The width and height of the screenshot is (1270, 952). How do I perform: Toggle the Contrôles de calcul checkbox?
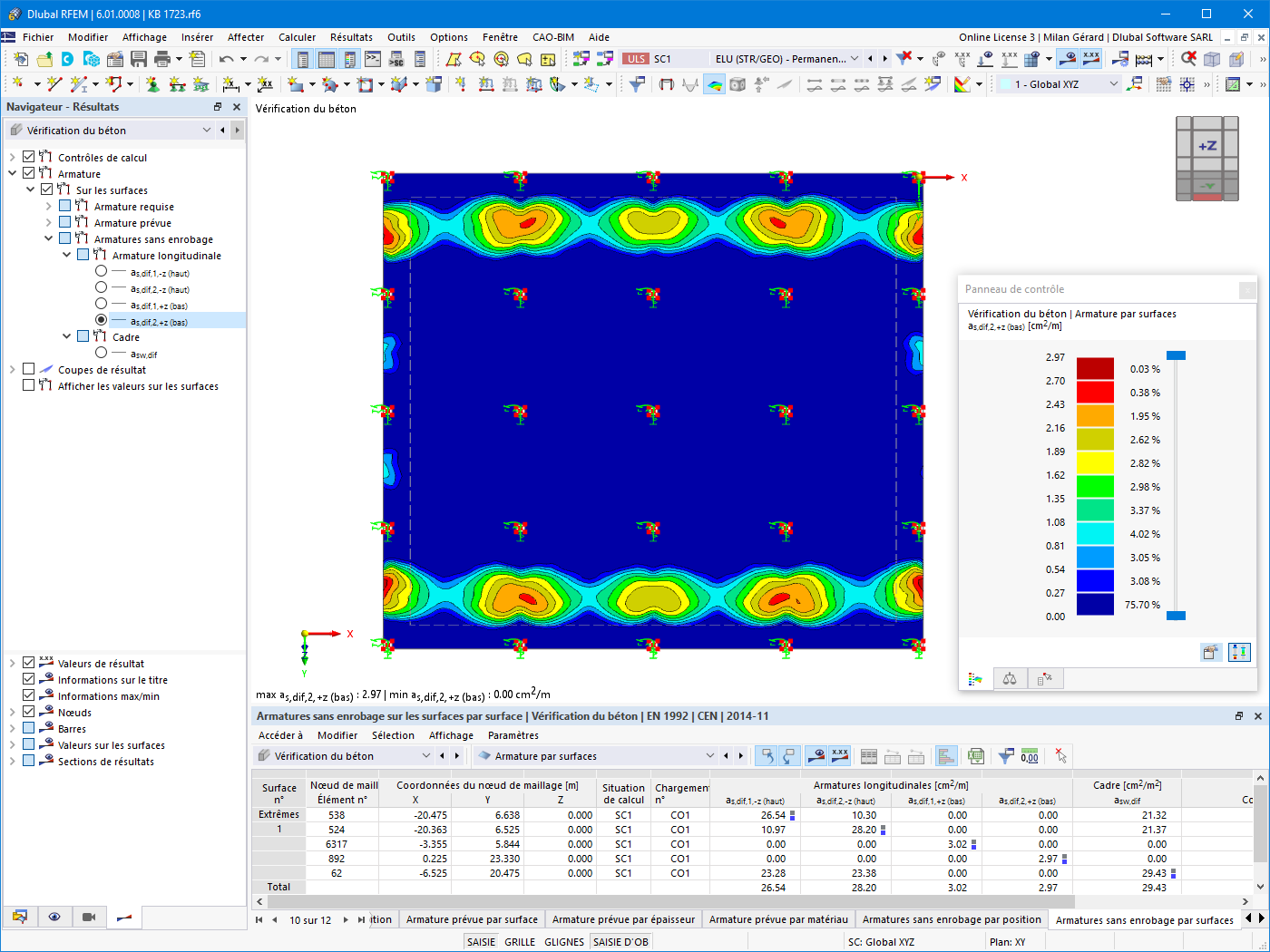point(29,157)
